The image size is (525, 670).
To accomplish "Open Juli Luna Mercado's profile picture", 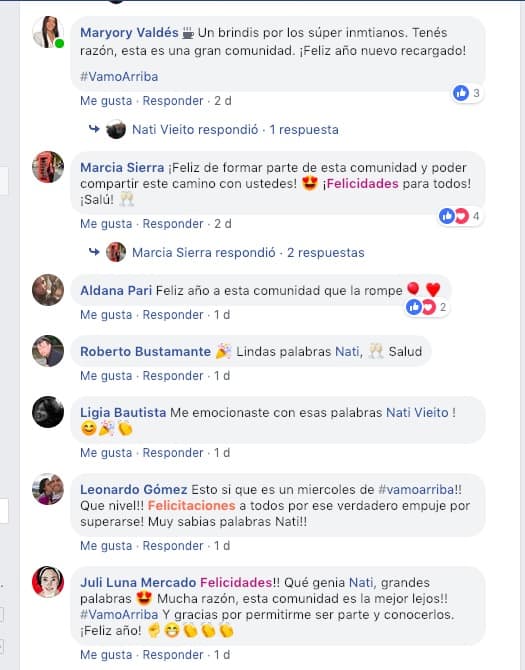I will click(x=48, y=582).
